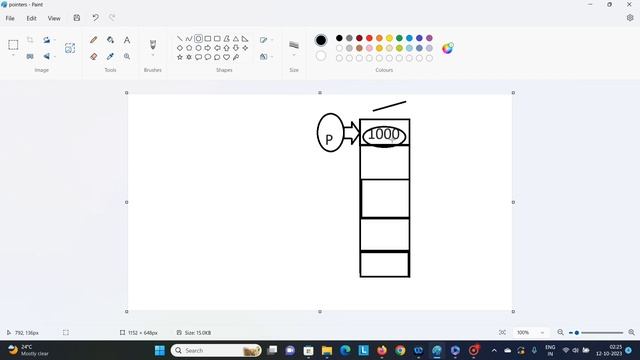
Task: Click the Zoom in plus button
Action: (x=631, y=333)
